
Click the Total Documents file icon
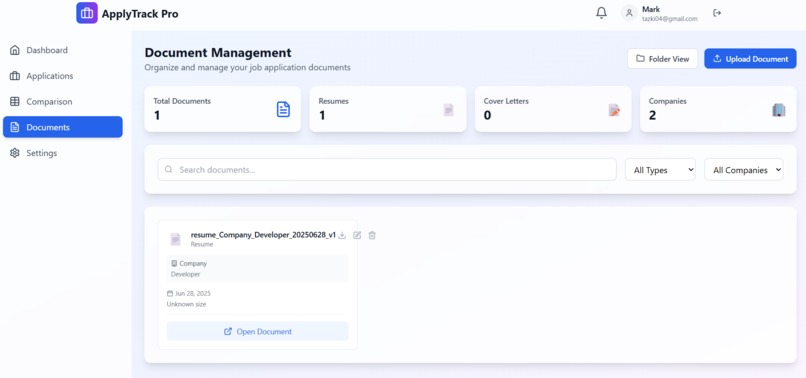[283, 109]
